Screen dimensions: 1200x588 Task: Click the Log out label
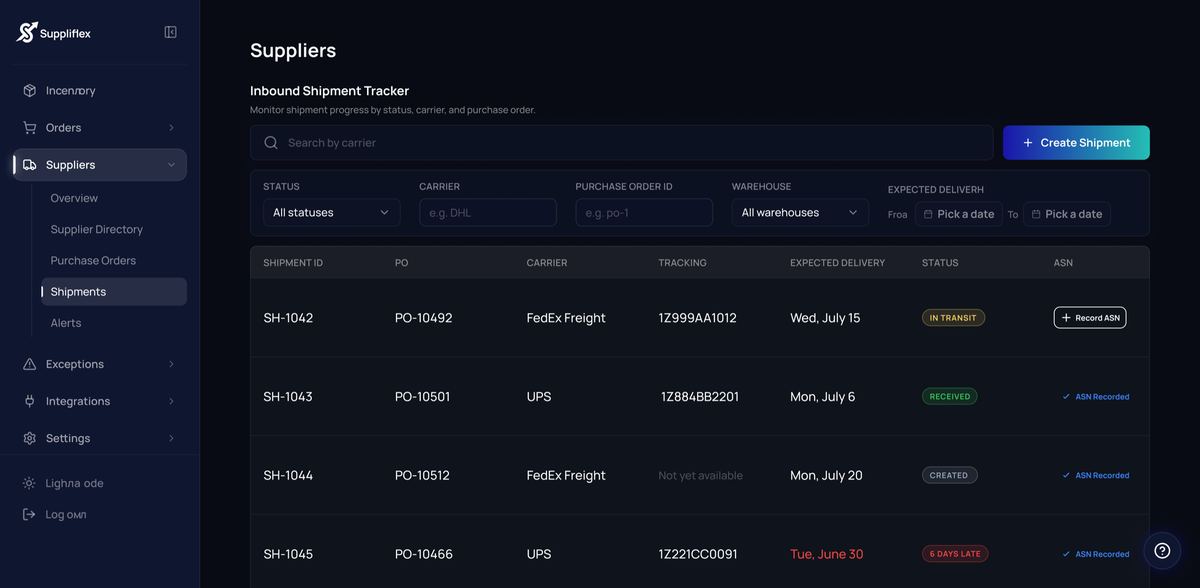(66, 514)
